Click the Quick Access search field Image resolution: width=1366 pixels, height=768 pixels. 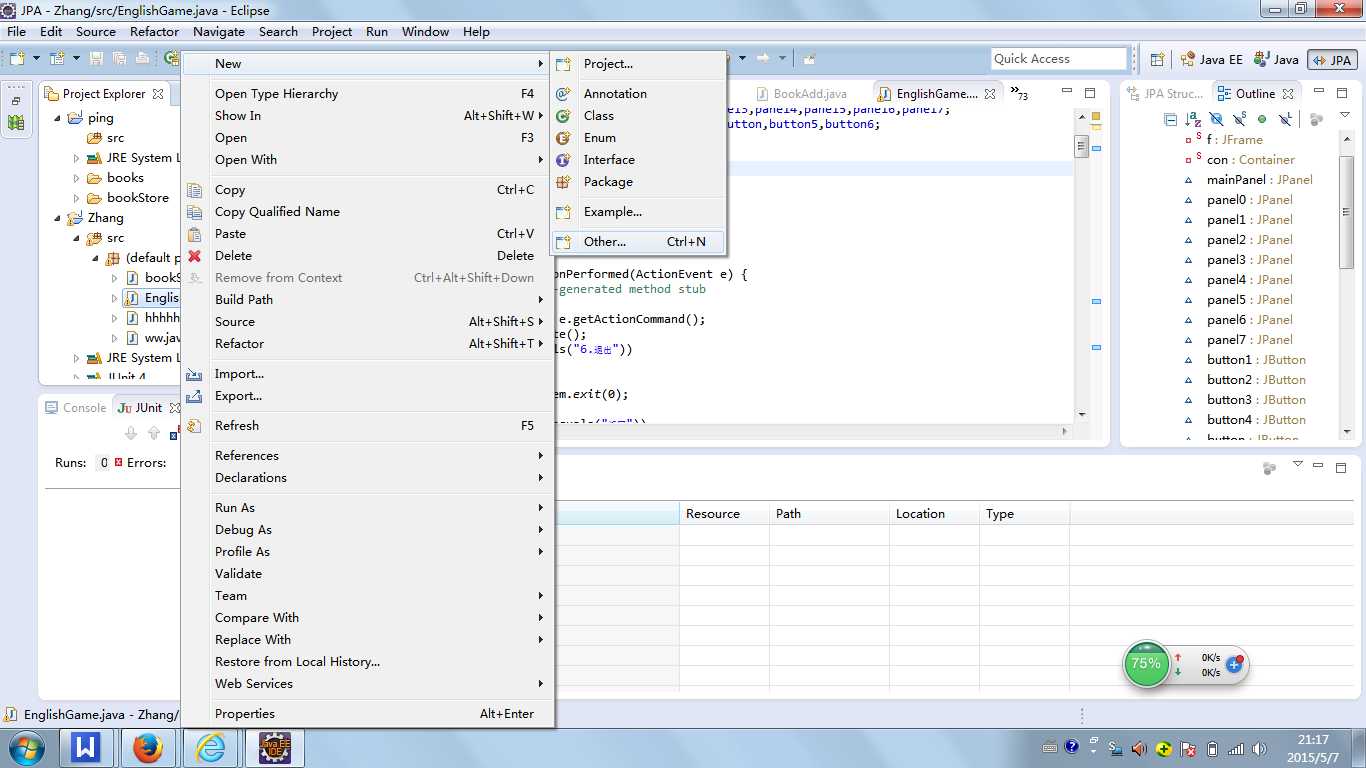click(1059, 59)
